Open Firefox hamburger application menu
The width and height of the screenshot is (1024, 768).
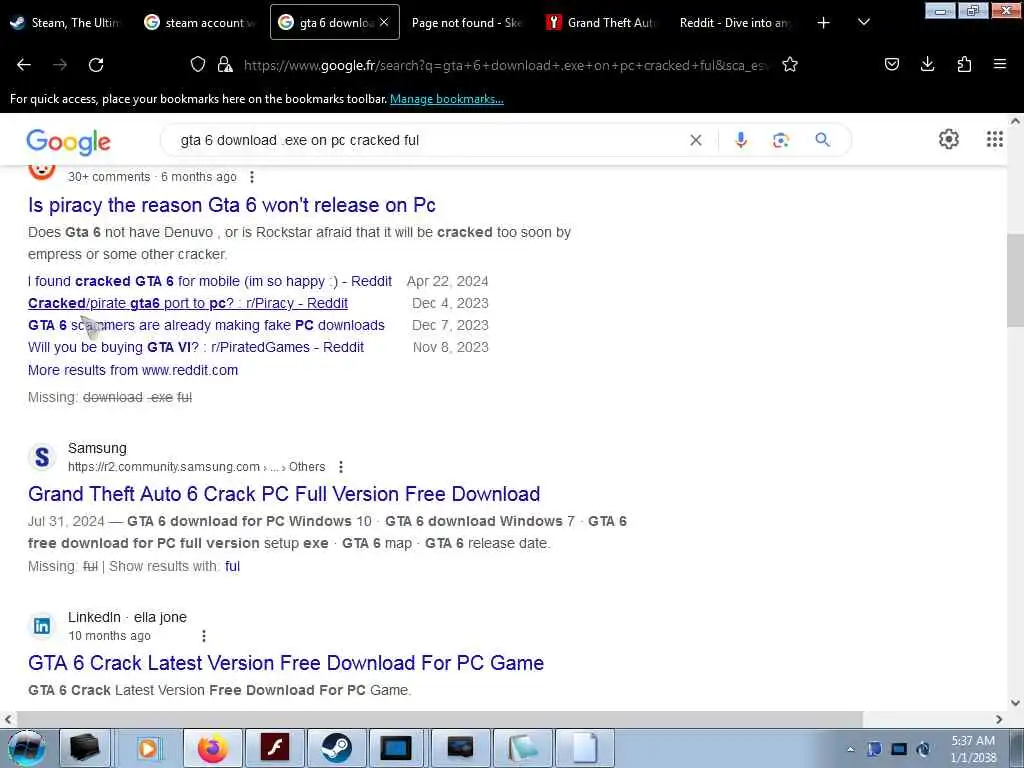[x=1000, y=64]
